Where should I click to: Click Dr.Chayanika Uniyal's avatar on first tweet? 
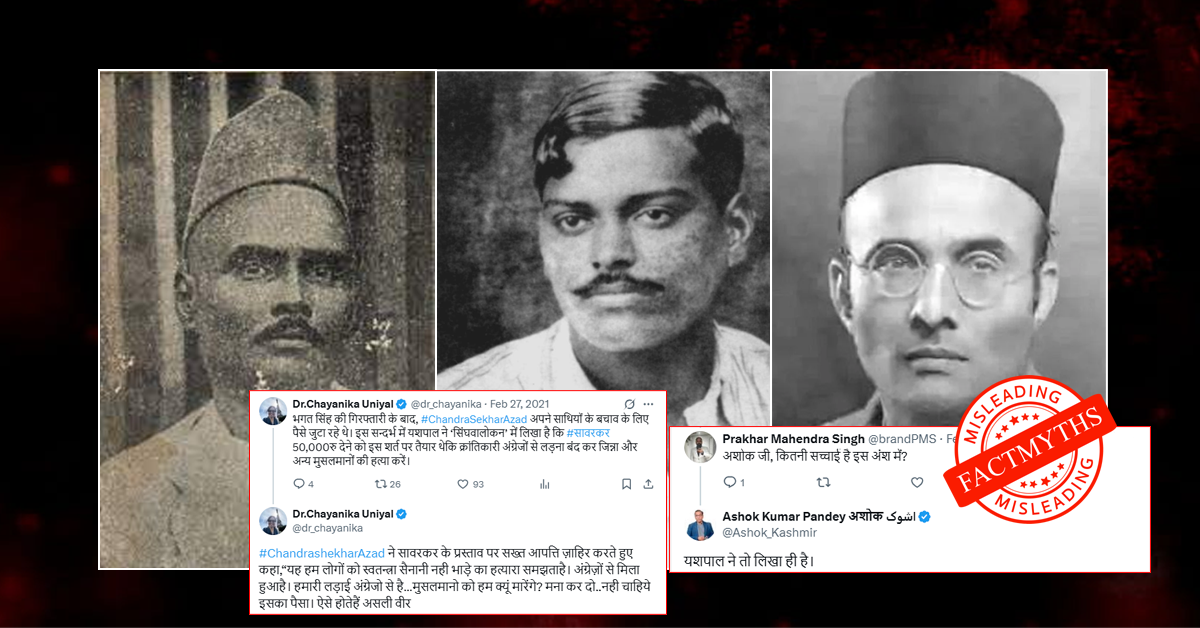click(x=274, y=410)
